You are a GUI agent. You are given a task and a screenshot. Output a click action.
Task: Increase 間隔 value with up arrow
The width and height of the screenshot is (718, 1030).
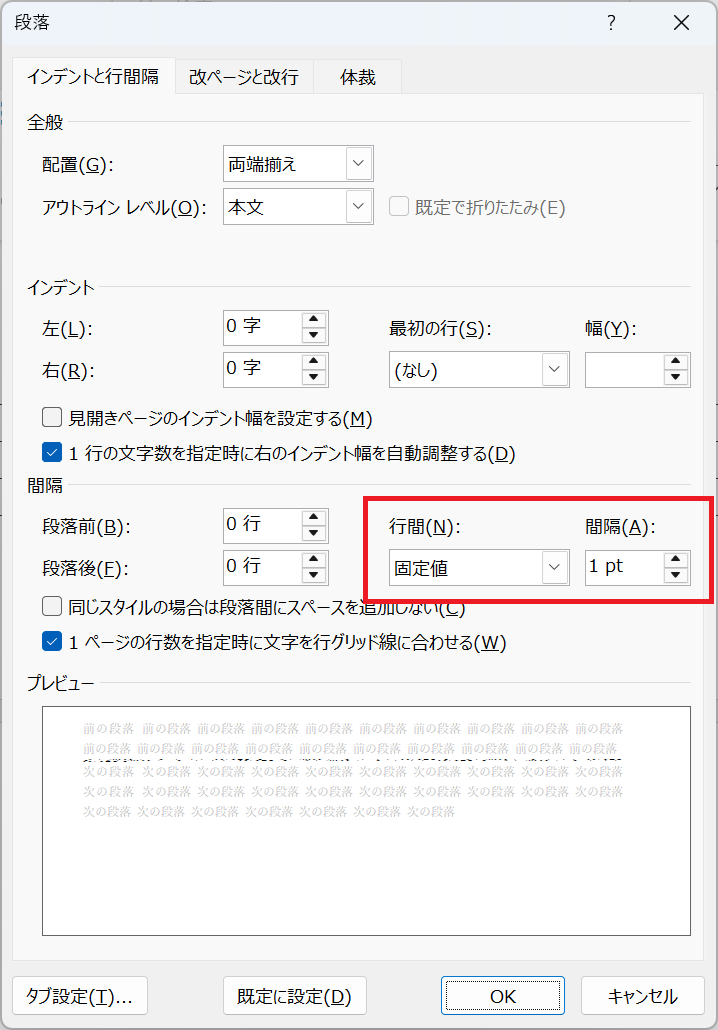(x=676, y=560)
